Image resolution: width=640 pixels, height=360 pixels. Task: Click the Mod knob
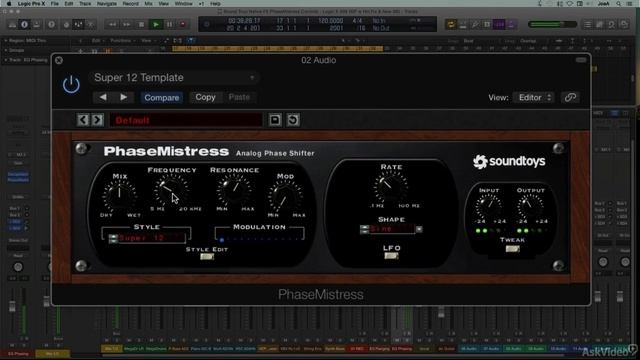(x=285, y=197)
